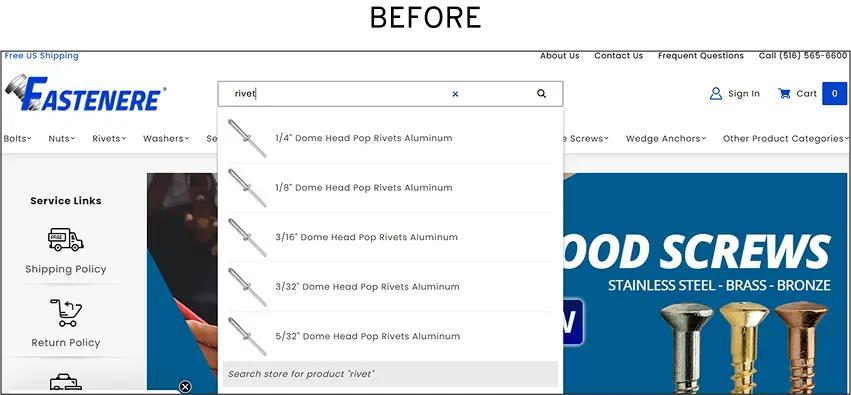This screenshot has width=851, height=395.
Task: Click the 1/8" rivet thumbnail image
Action: [x=247, y=188]
